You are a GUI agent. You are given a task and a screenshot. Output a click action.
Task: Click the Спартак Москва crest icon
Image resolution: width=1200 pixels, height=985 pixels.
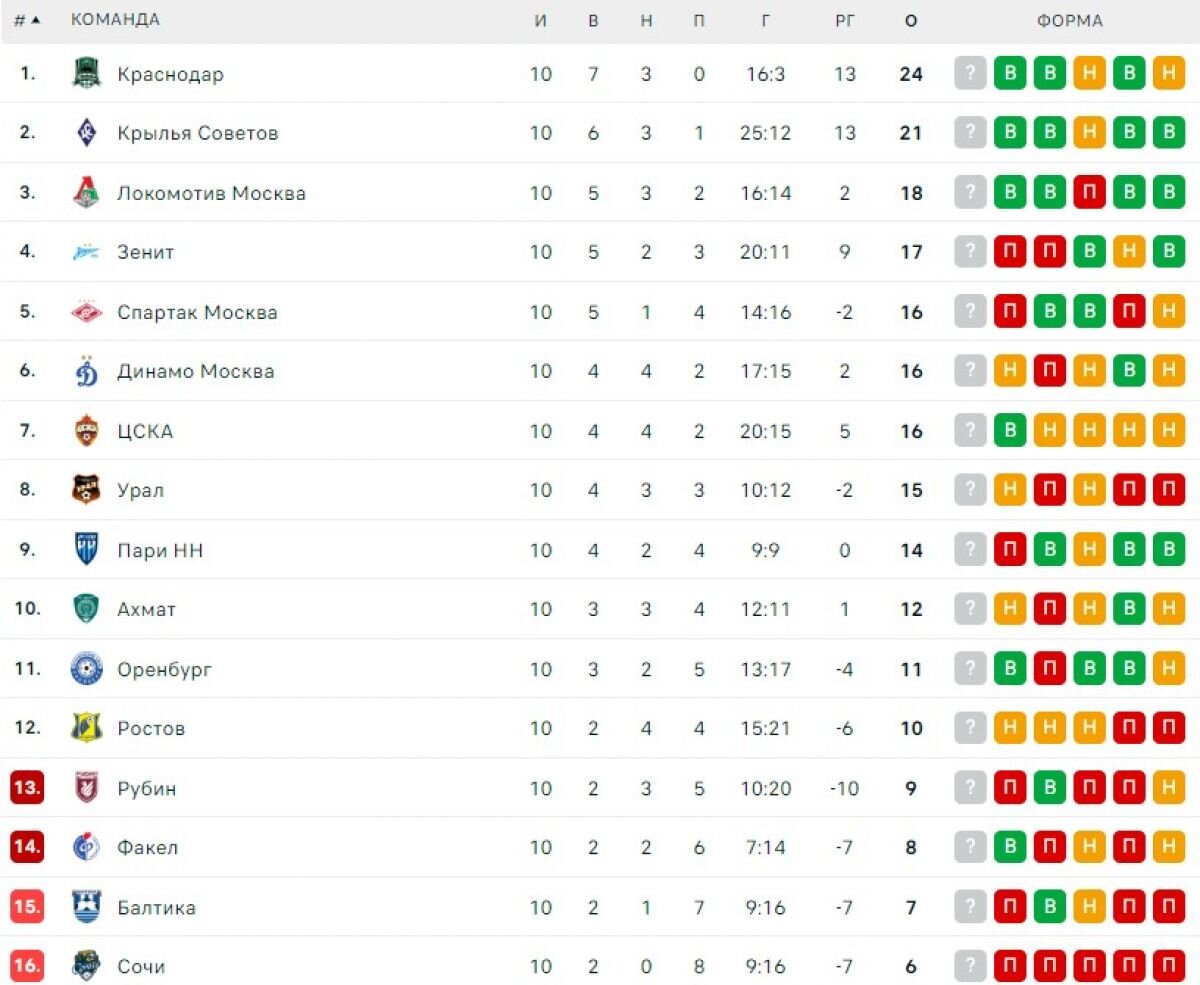pyautogui.click(x=87, y=312)
